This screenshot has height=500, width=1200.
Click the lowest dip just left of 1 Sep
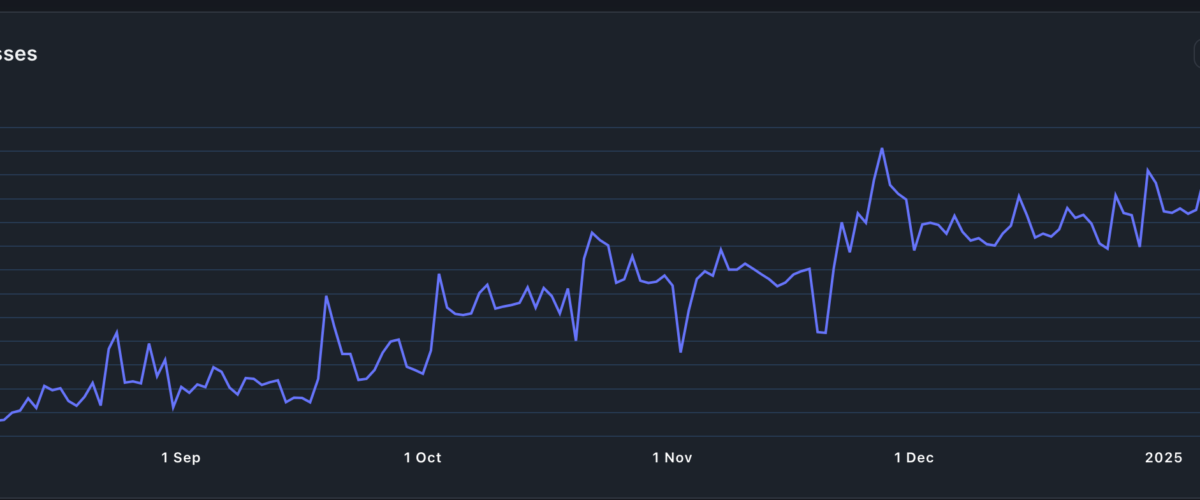click(x=173, y=408)
